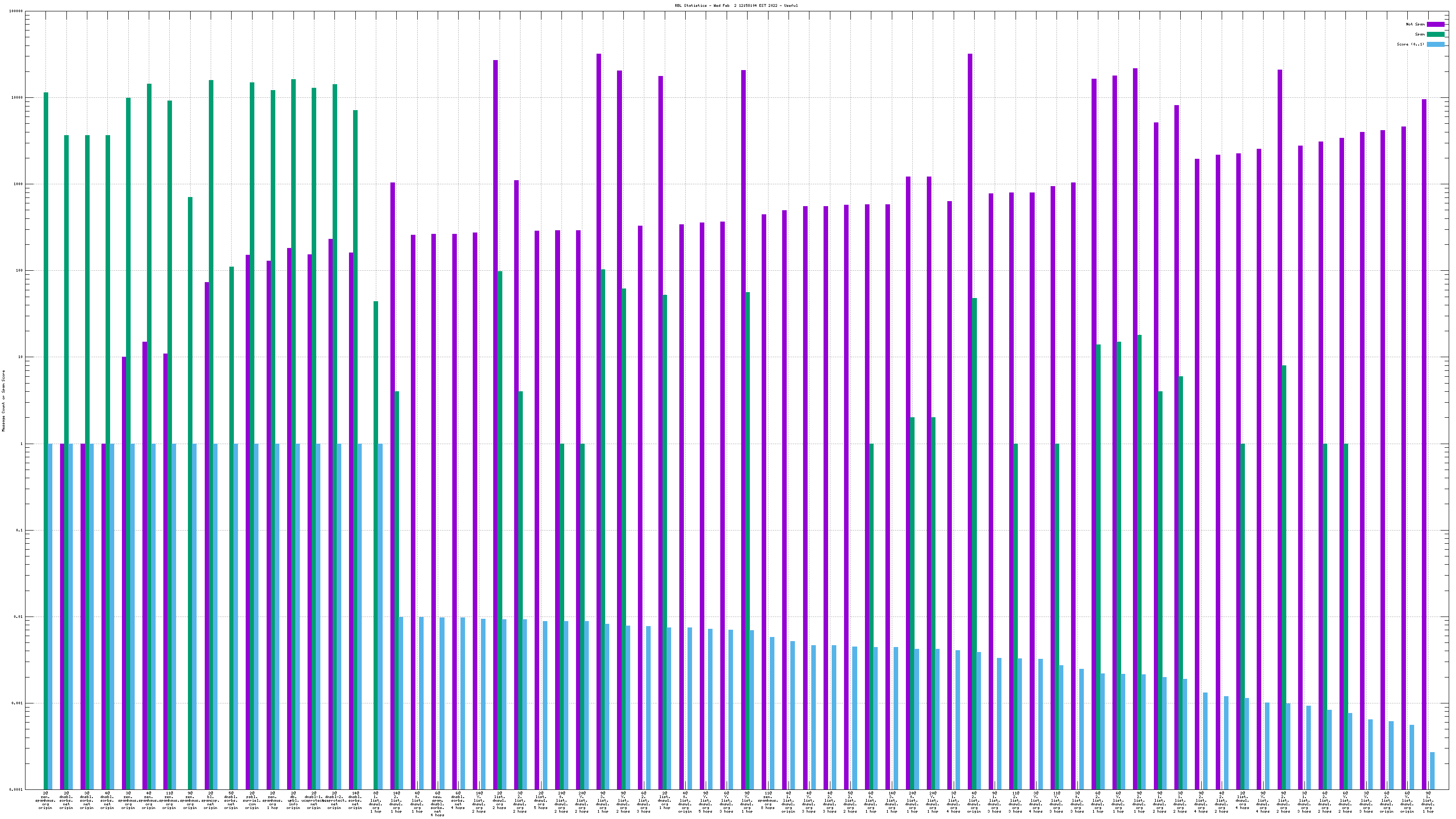Viewport: 1456px width, 819px height.
Task: Click the 0.0001 y-axis tick label
Action: (16, 789)
